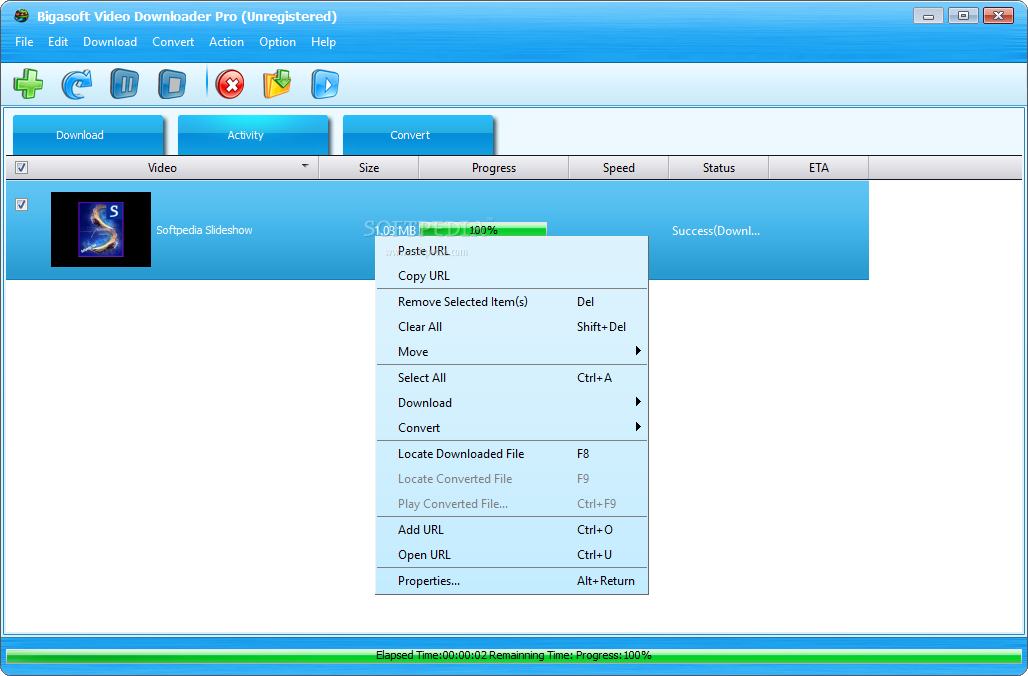Stop the download with the stop icon

pyautogui.click(x=172, y=83)
